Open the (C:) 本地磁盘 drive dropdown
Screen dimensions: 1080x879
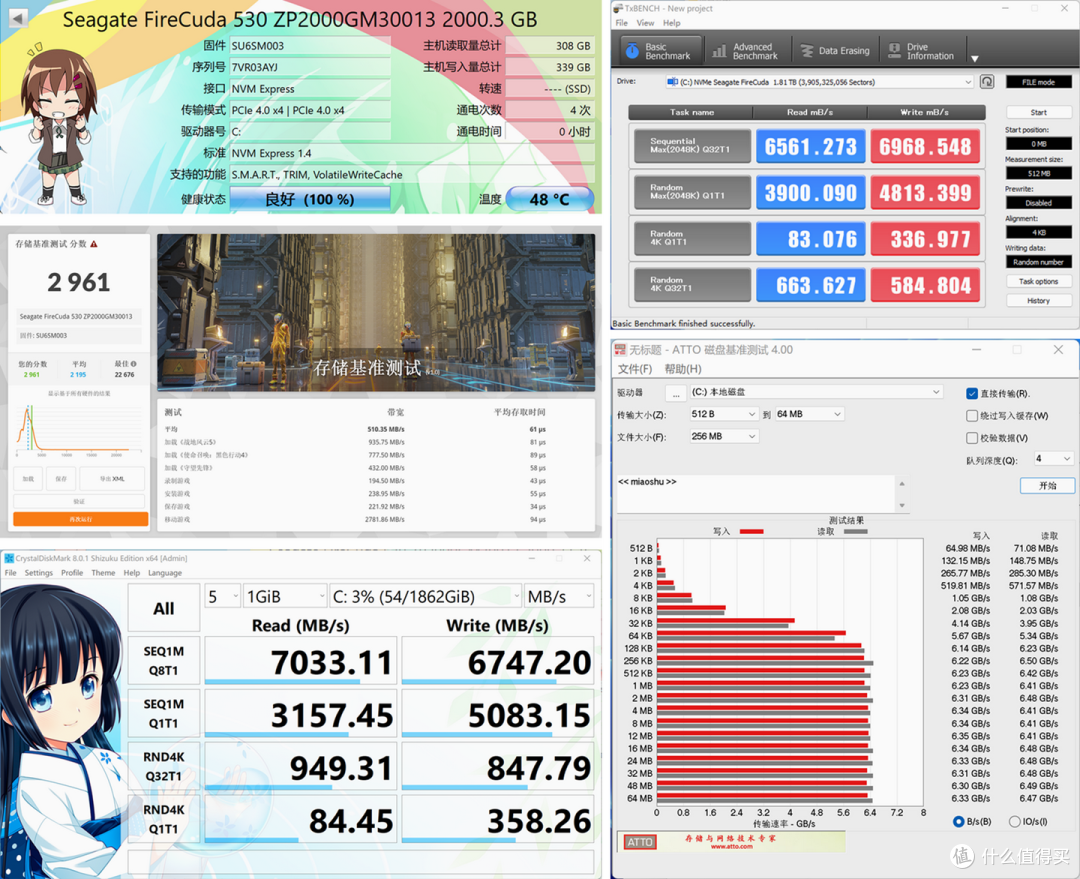816,392
